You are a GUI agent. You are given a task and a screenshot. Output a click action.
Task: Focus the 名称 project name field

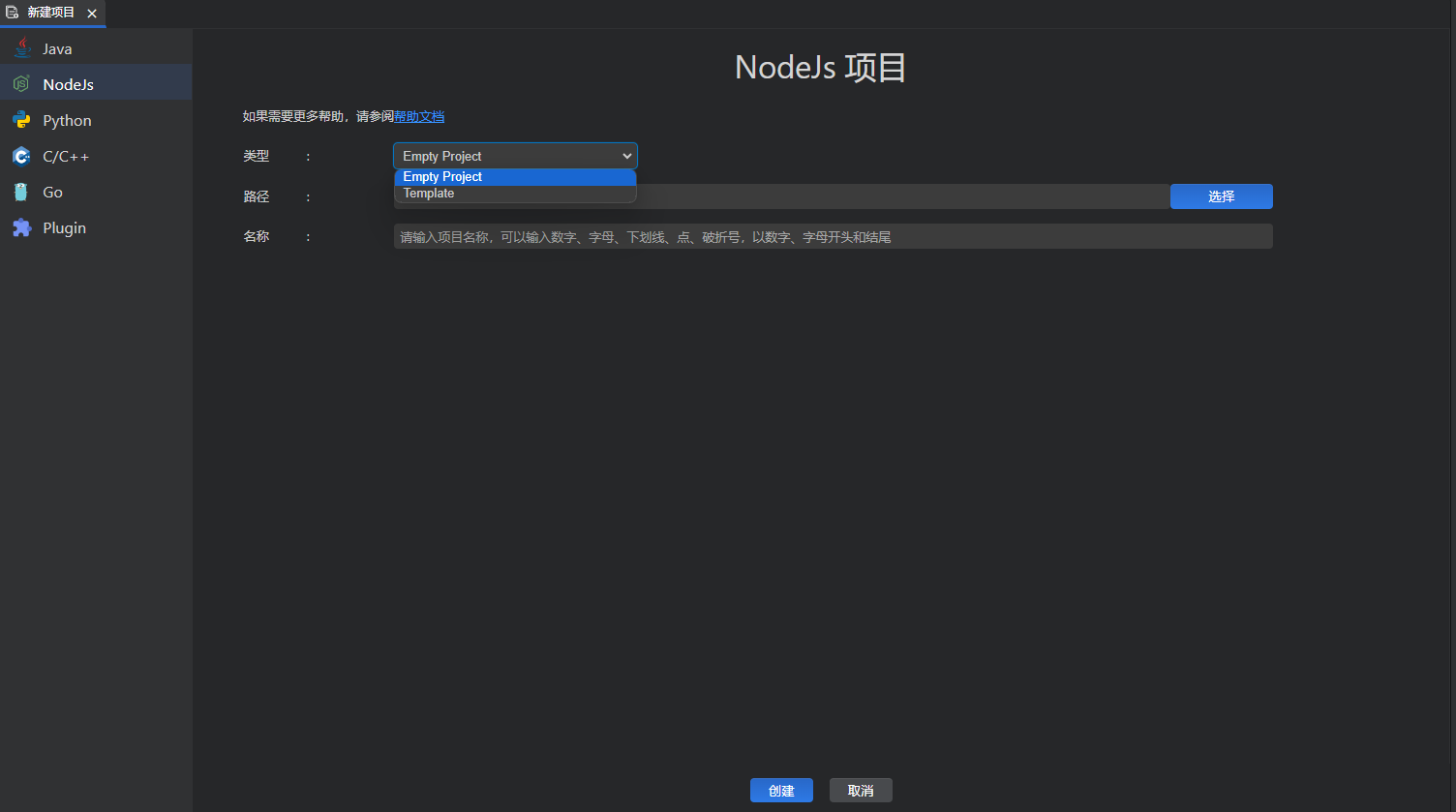click(833, 236)
